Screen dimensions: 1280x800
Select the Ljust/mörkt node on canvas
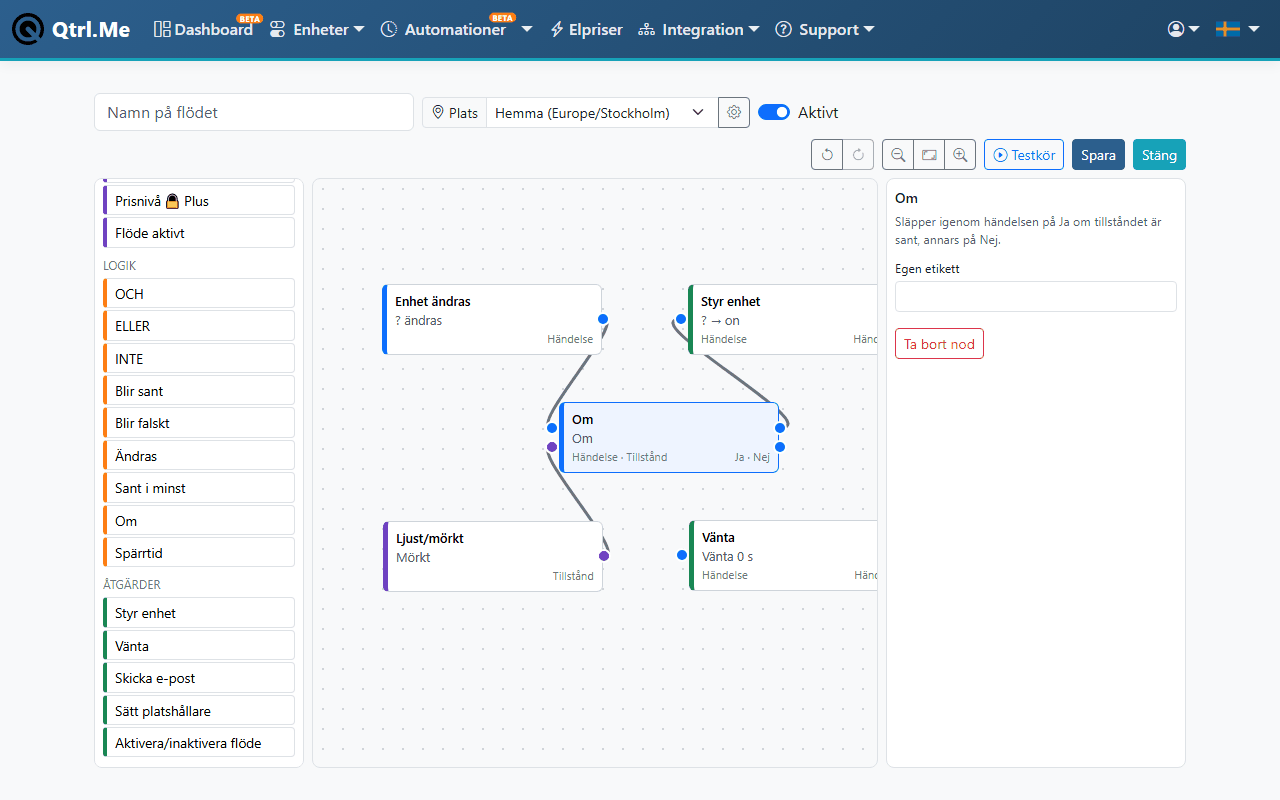(x=493, y=556)
